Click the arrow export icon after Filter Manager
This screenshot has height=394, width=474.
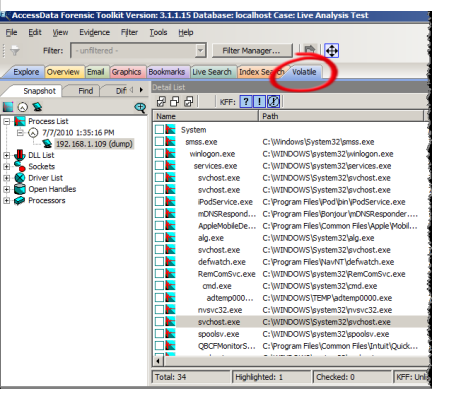pos(310,50)
